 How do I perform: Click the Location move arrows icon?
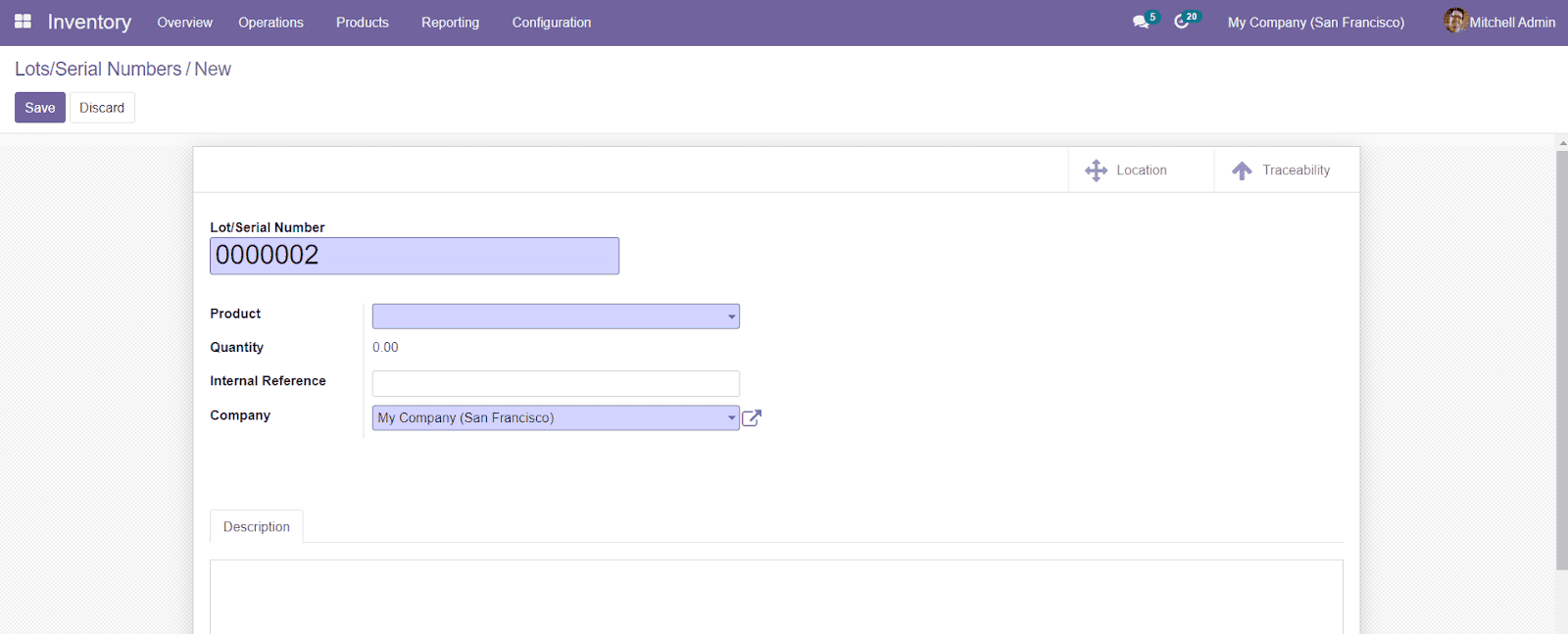pyautogui.click(x=1096, y=171)
